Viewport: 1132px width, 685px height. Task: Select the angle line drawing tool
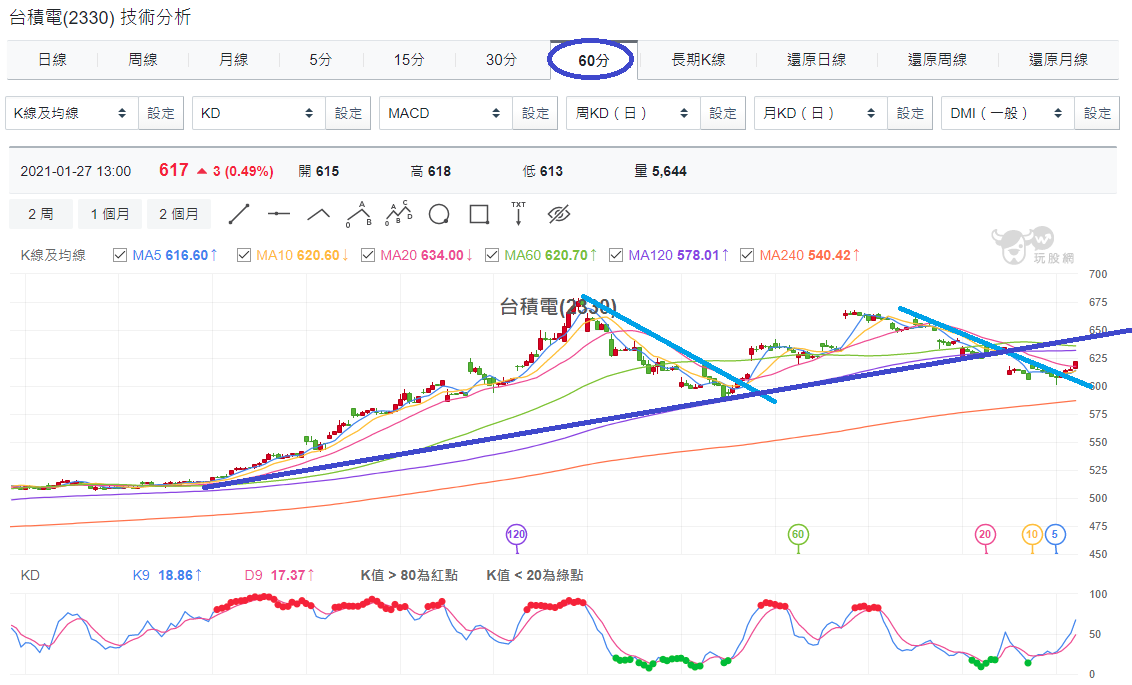click(x=318, y=214)
